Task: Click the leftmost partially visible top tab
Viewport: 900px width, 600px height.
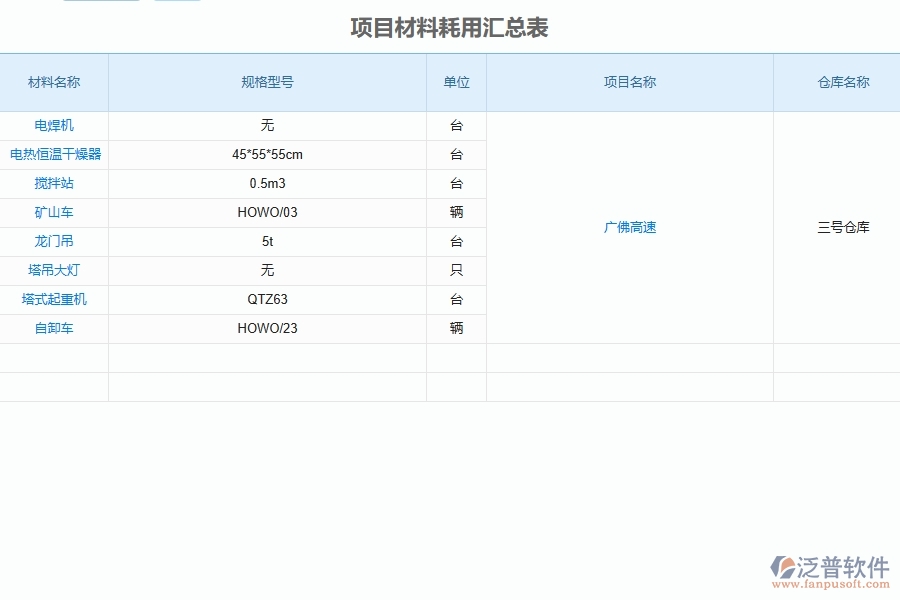Action: pos(100,3)
